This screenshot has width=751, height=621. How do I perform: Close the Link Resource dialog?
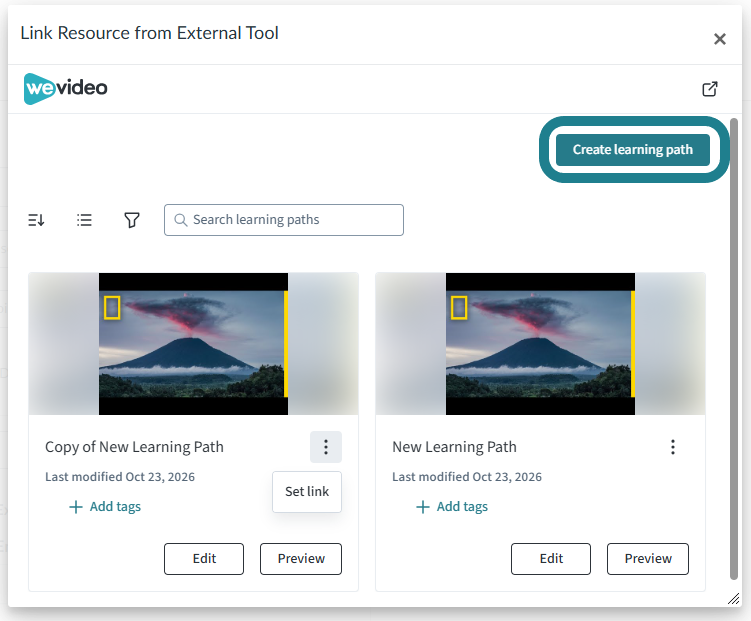click(x=719, y=39)
